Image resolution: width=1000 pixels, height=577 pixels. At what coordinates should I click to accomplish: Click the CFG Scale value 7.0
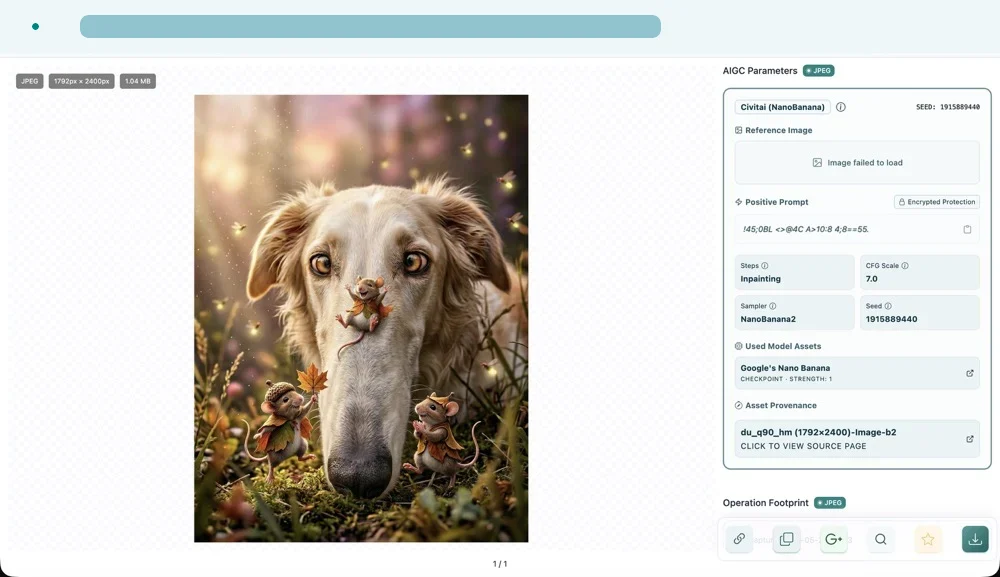point(871,279)
